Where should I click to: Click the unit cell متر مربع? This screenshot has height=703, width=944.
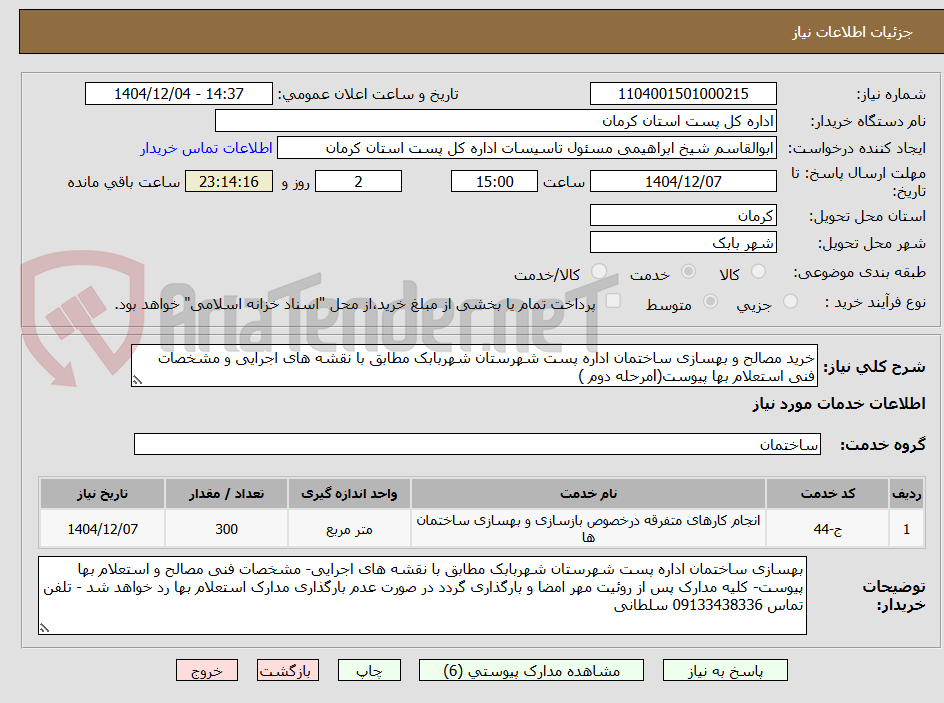click(349, 529)
